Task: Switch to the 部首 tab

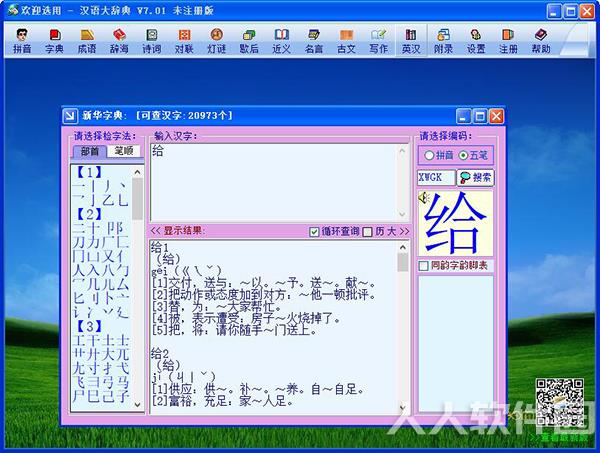Action: point(90,152)
